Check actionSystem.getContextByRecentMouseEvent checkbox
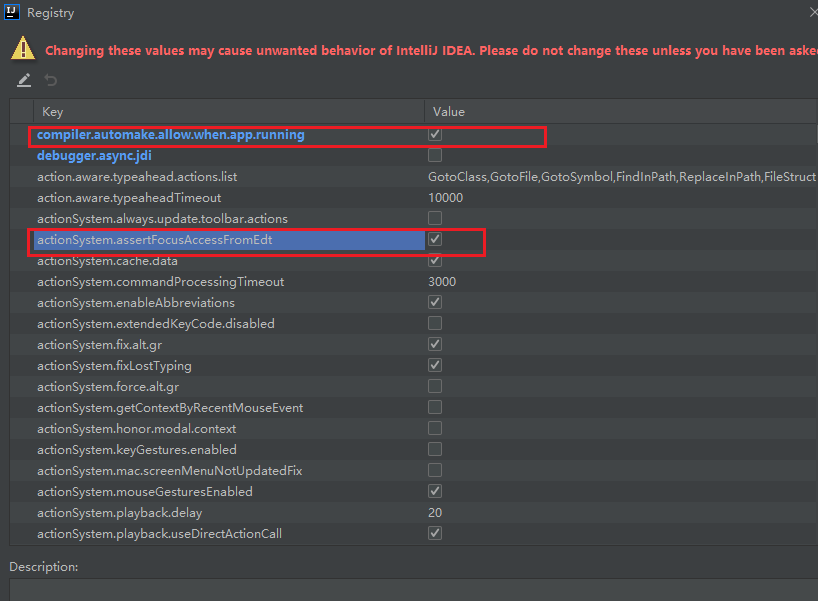 click(x=435, y=407)
